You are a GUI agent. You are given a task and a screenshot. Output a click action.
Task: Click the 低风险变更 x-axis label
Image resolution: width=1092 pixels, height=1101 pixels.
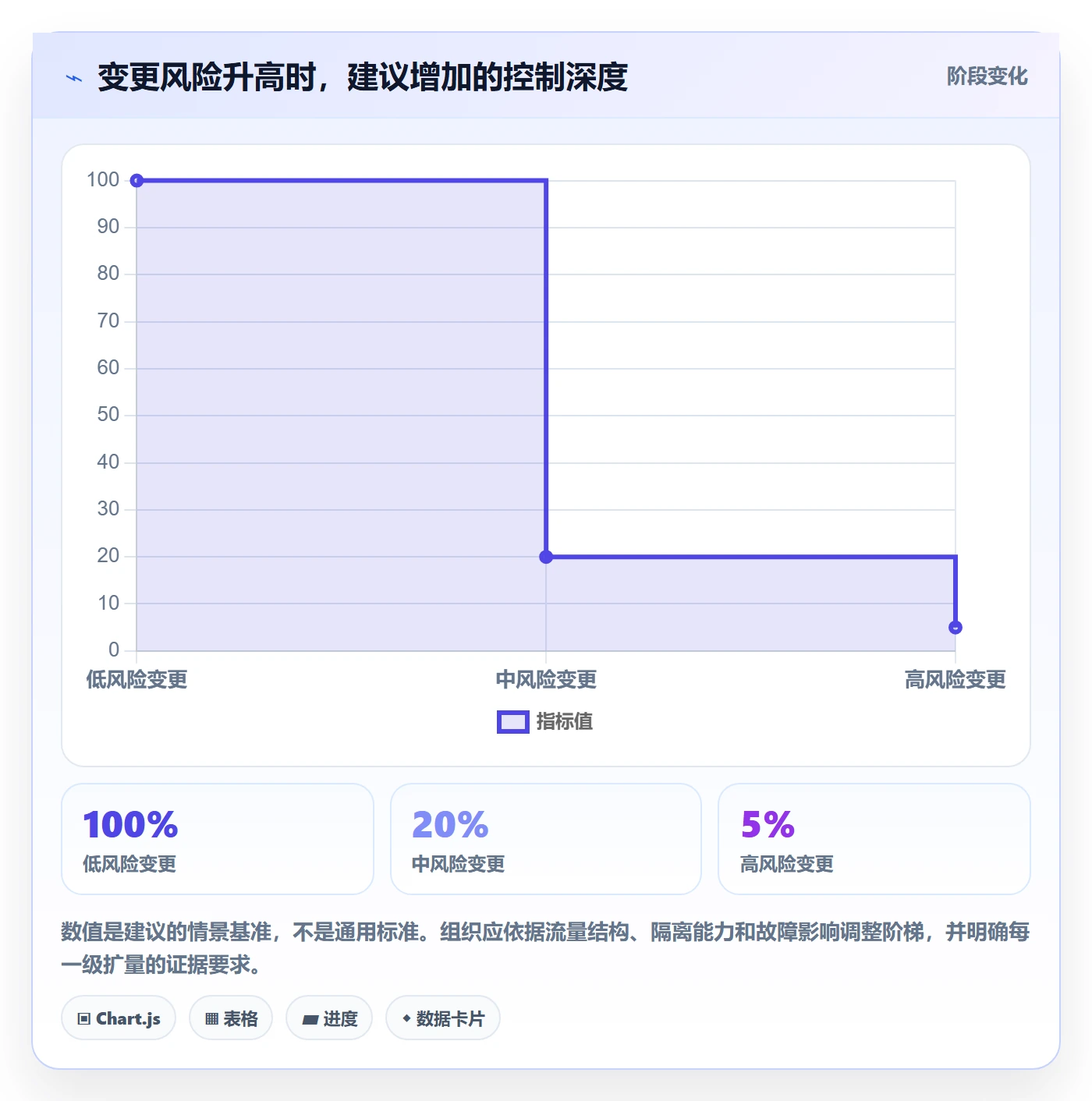(136, 680)
